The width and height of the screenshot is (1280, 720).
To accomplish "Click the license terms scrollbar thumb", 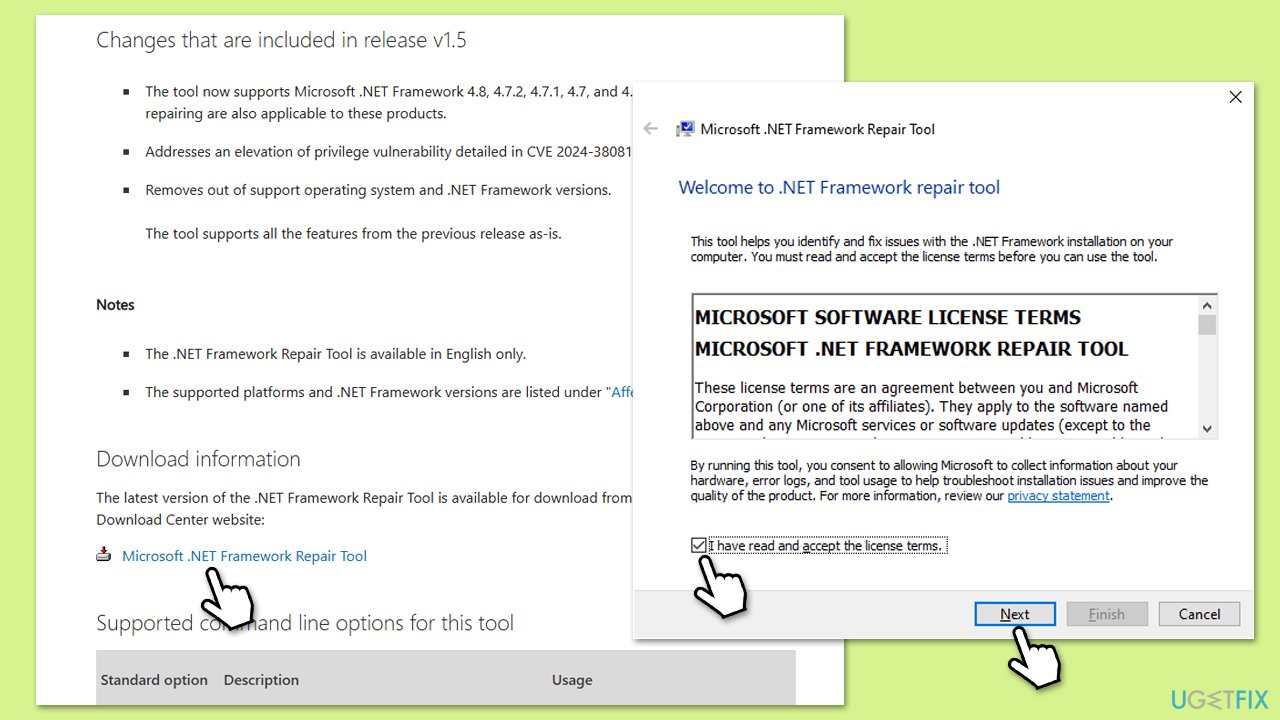I will tap(1207, 325).
